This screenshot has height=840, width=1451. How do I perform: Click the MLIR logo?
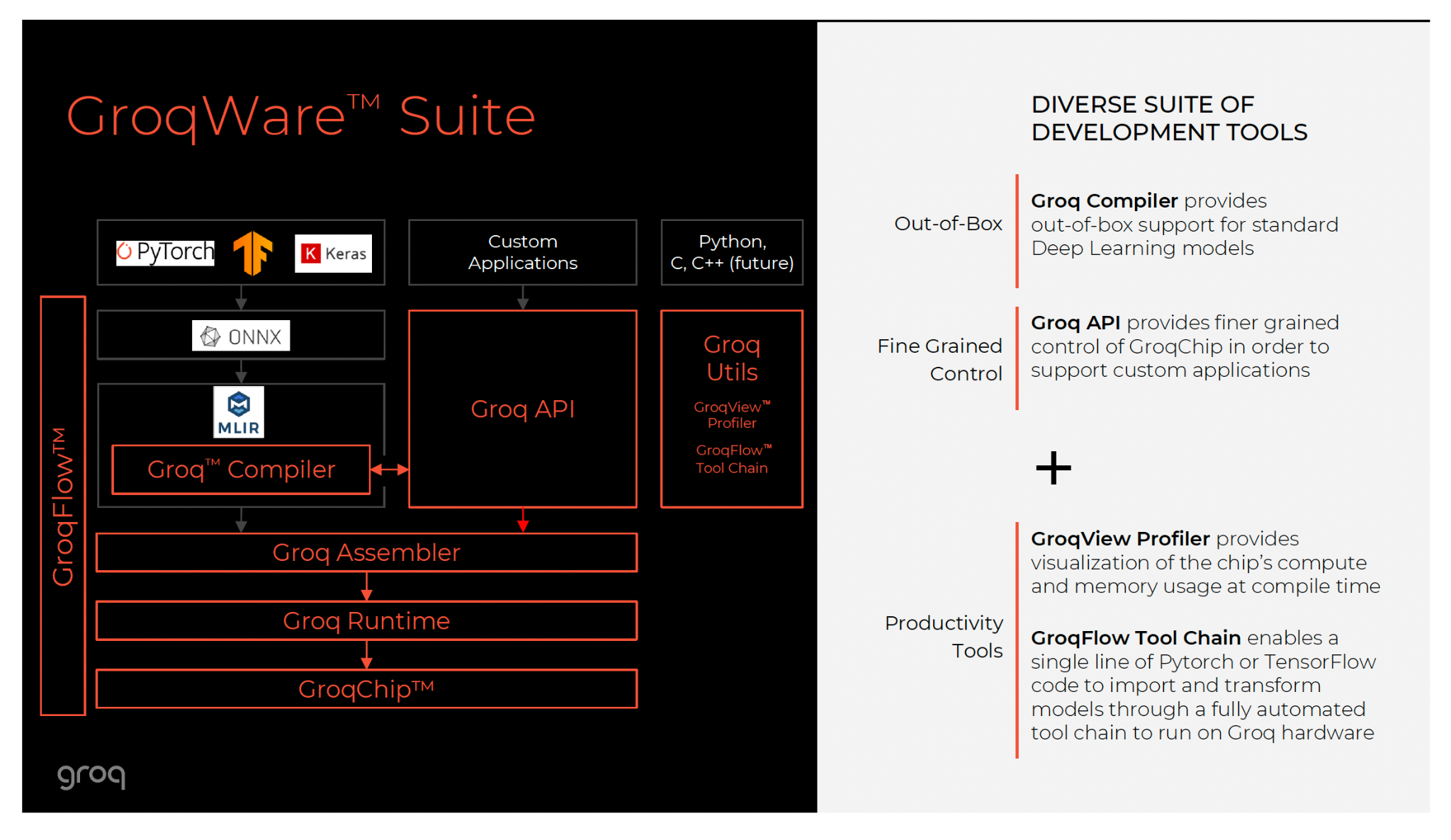tap(239, 412)
